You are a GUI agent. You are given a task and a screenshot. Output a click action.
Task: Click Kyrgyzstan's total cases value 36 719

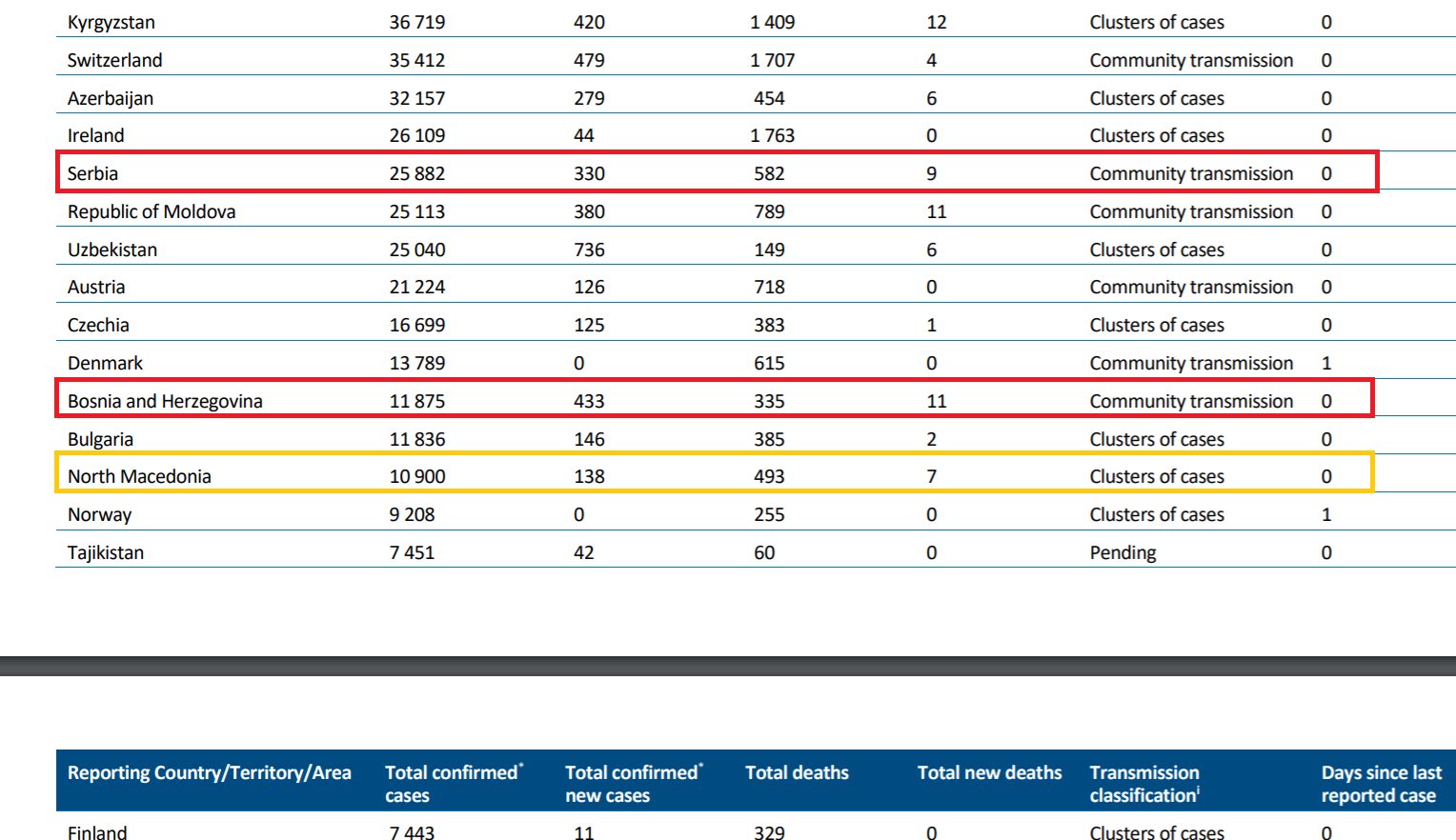(x=416, y=22)
